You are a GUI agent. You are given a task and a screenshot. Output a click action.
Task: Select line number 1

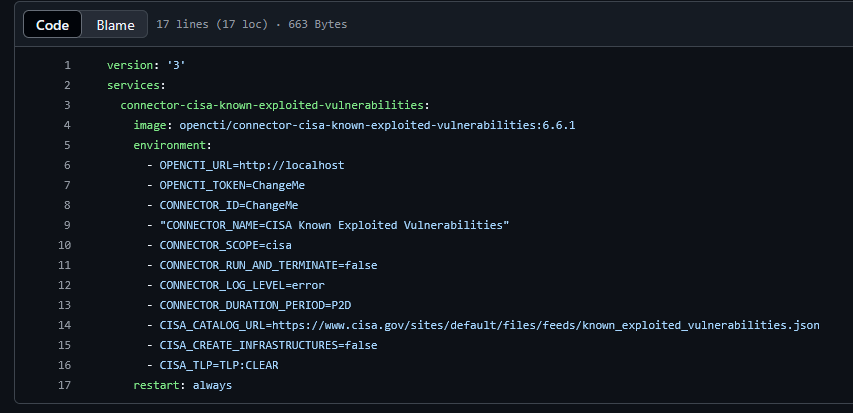(67, 65)
